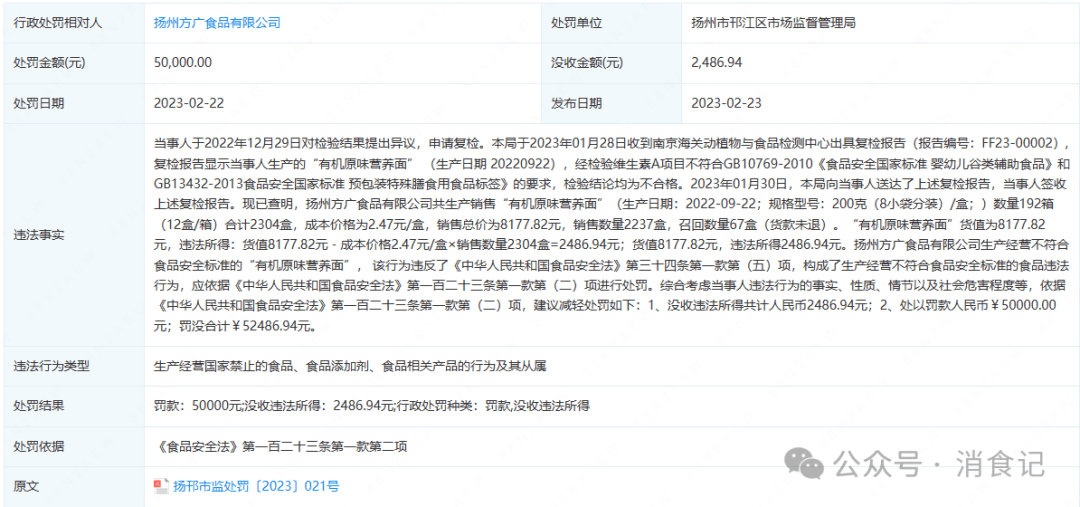This screenshot has height=507, width=1080.
Task: Open the 扬州方广食品有限公司 company link
Action: tap(217, 21)
